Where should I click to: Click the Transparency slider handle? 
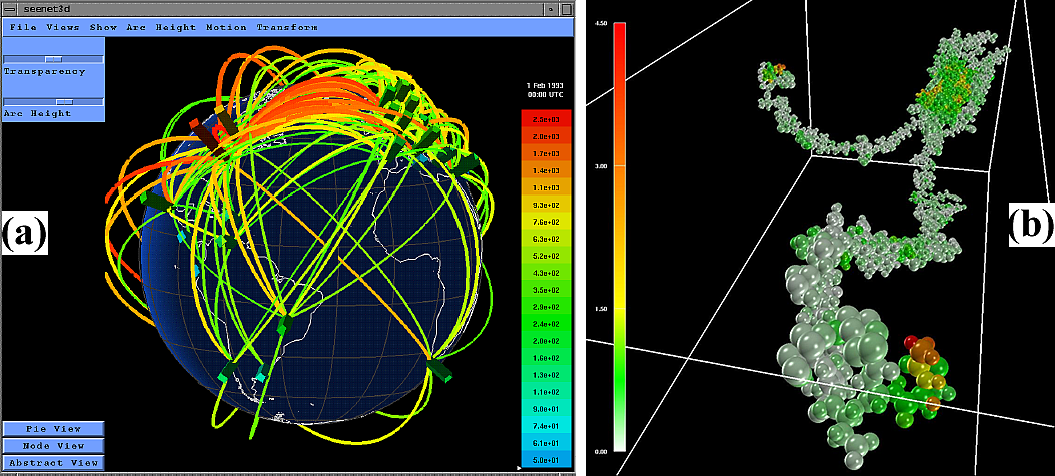[x=54, y=60]
